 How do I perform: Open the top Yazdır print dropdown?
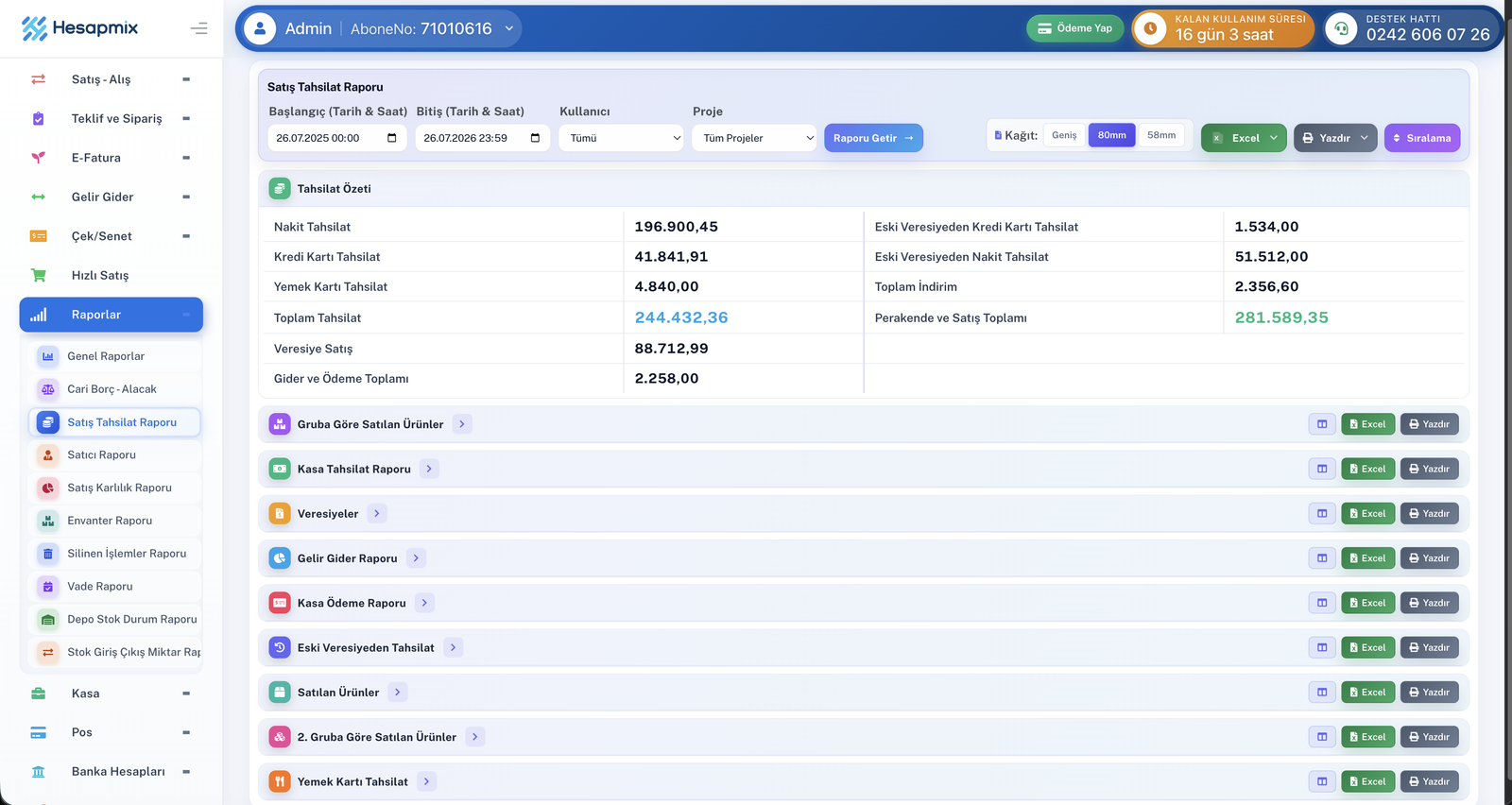pyautogui.click(x=1335, y=138)
